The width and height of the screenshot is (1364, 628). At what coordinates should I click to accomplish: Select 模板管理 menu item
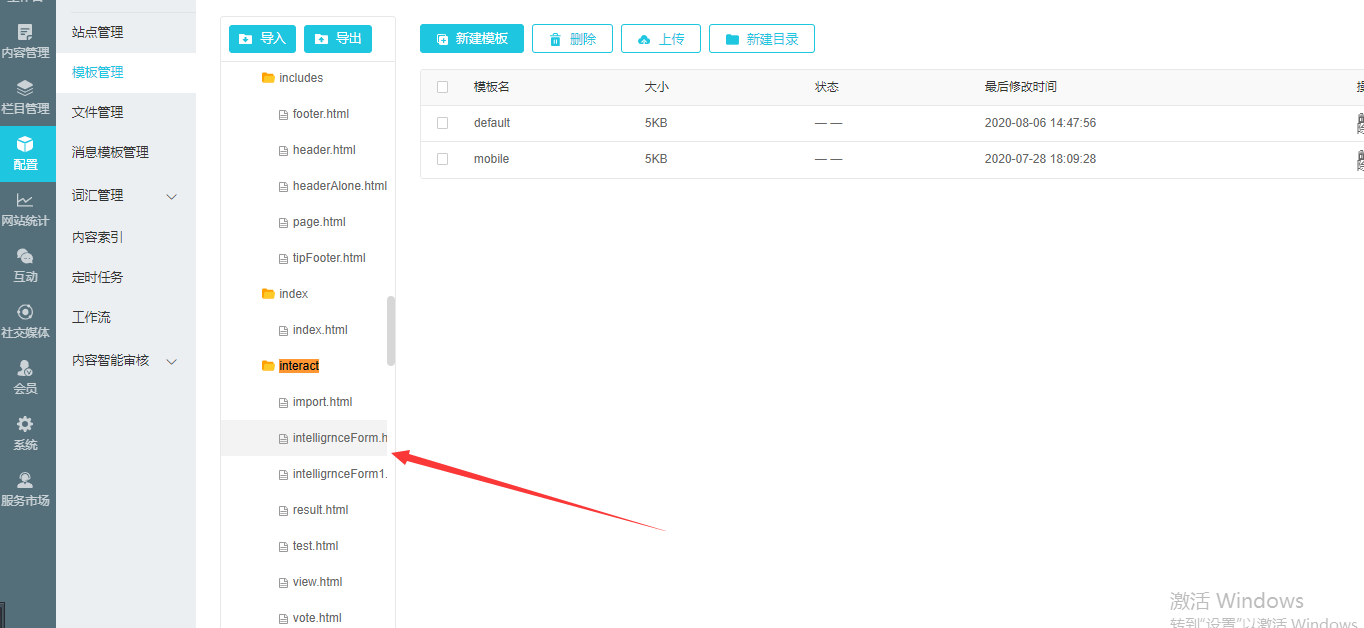pos(126,72)
